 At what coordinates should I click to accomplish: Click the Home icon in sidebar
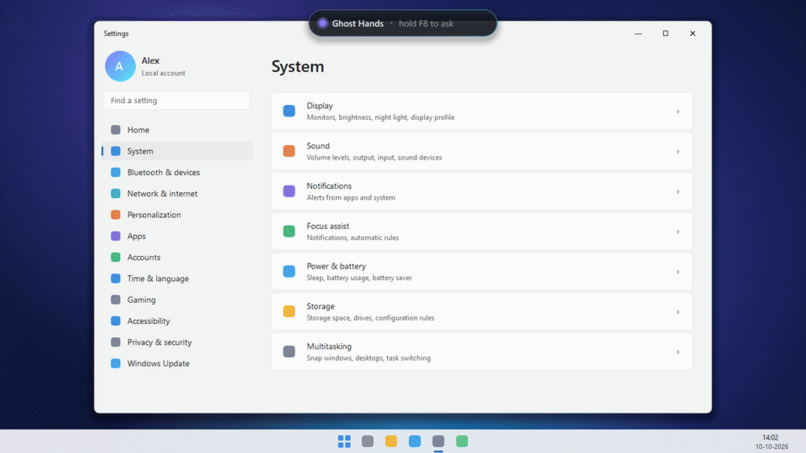click(116, 130)
